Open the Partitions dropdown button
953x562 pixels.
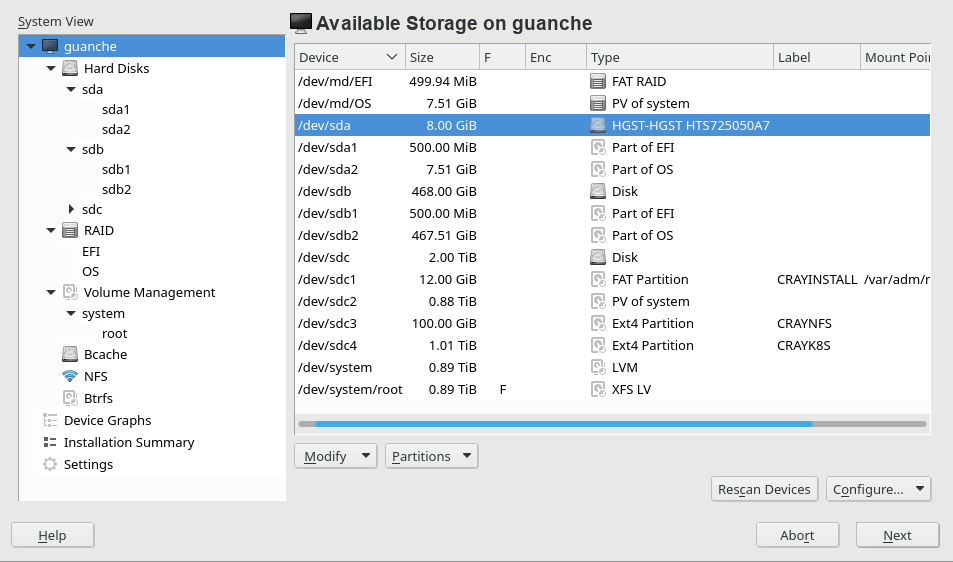[x=431, y=457]
